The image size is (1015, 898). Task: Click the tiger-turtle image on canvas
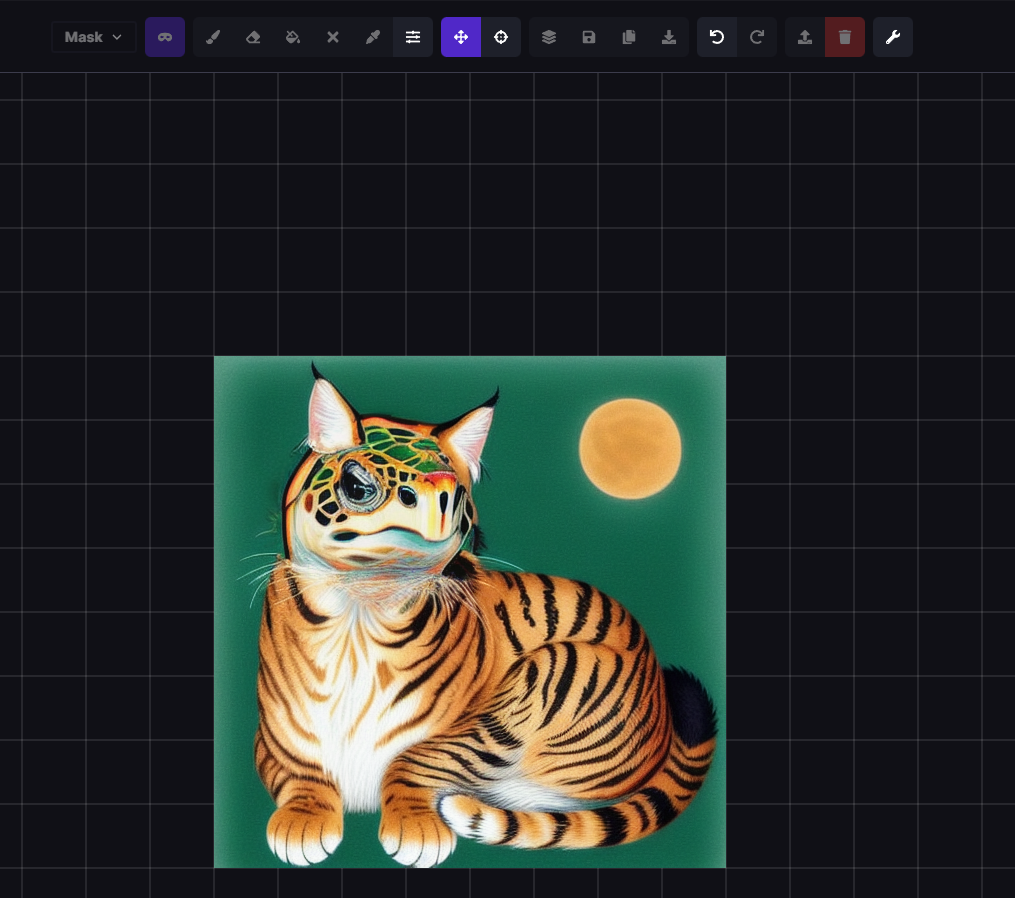coord(470,610)
